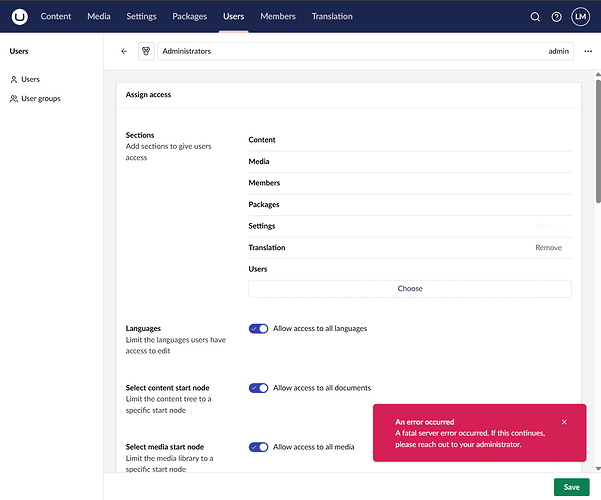Toggle Allow access to all documents
The image size is (601, 500).
click(x=258, y=388)
